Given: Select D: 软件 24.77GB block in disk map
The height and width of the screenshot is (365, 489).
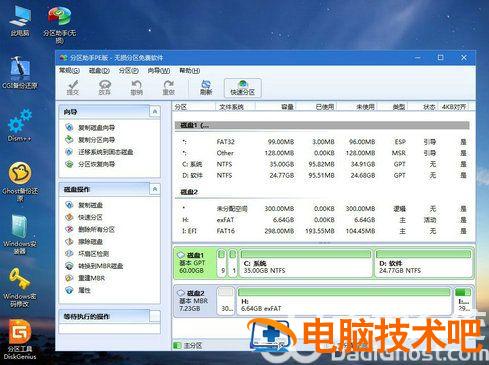Looking at the screenshot, I should tap(424, 263).
